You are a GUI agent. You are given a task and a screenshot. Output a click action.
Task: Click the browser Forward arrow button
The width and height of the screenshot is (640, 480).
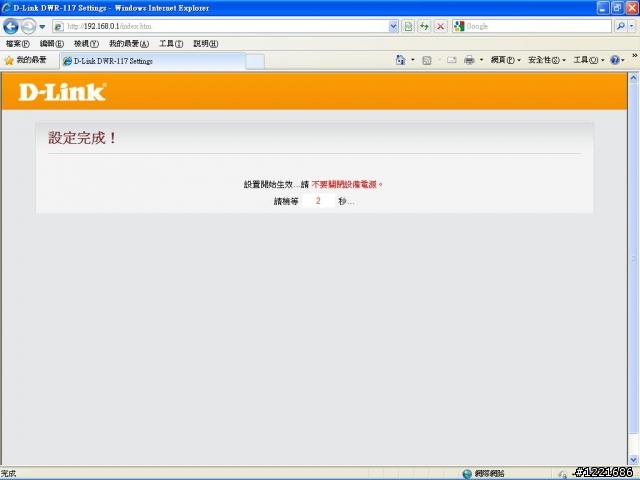point(28,27)
